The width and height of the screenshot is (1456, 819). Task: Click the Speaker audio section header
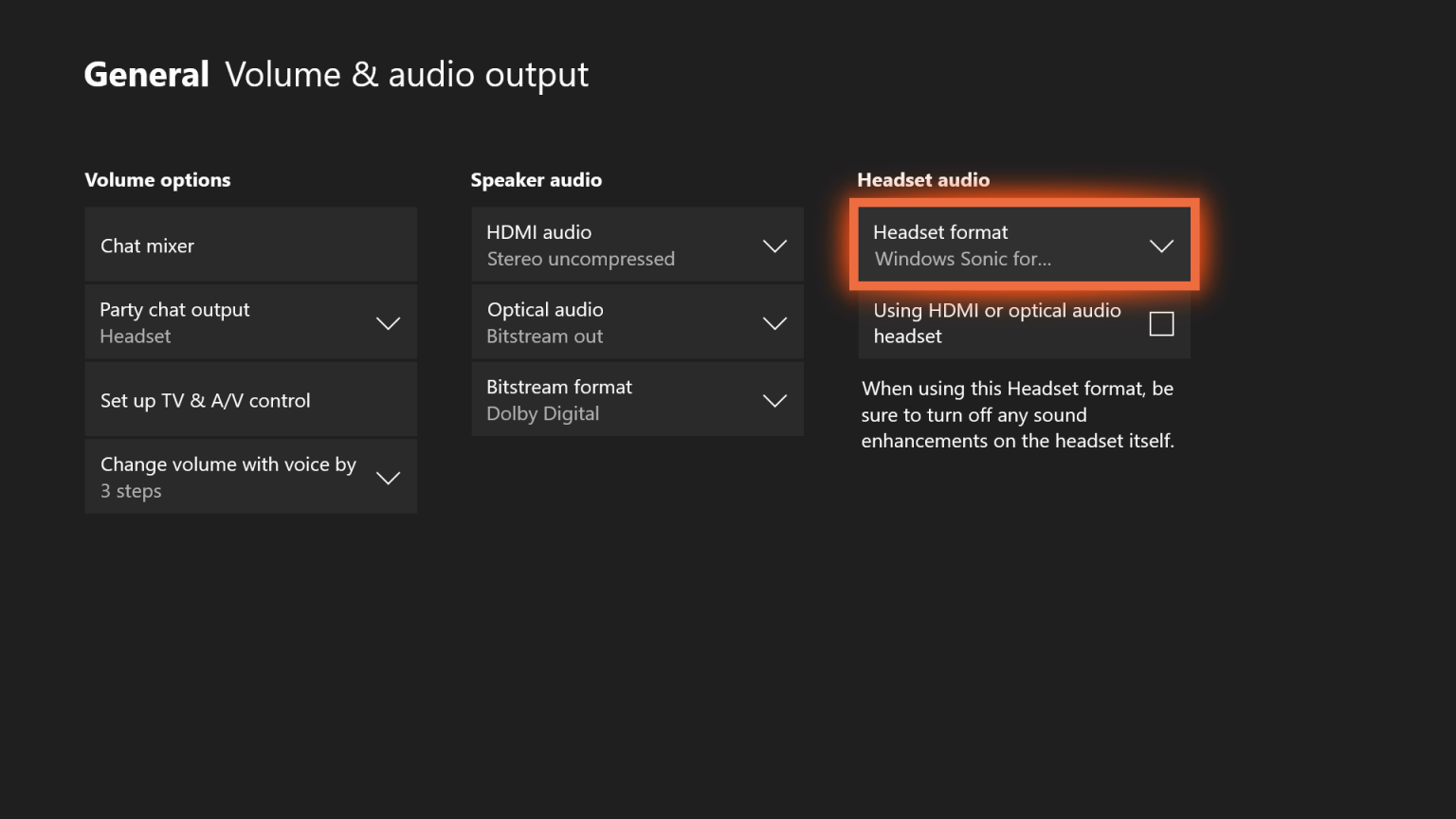pos(537,179)
